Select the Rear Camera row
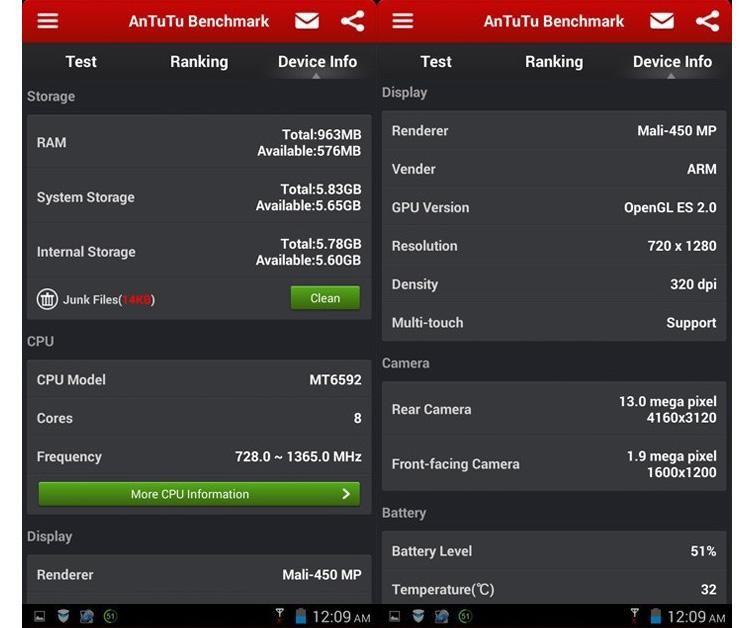This screenshot has width=750, height=628. pyautogui.click(x=554, y=409)
